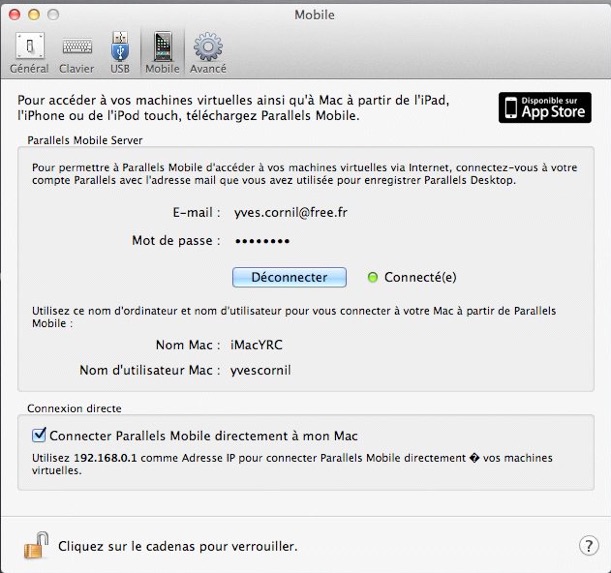Minimize the window with the yellow button

(x=34, y=15)
